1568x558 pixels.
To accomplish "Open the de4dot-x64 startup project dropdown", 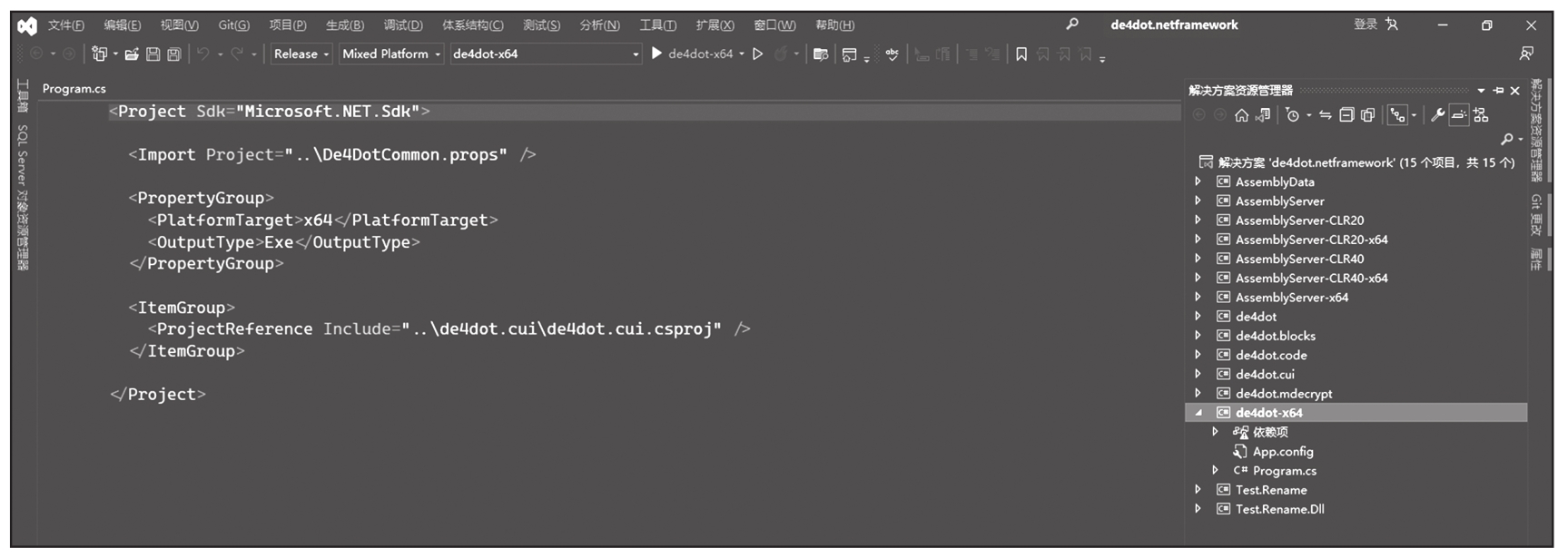I will coord(546,54).
